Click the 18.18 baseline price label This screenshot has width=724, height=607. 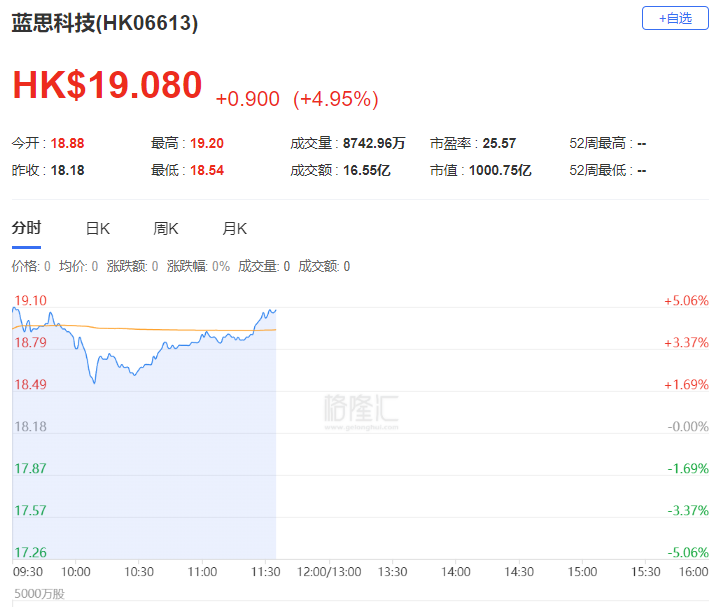30,426
